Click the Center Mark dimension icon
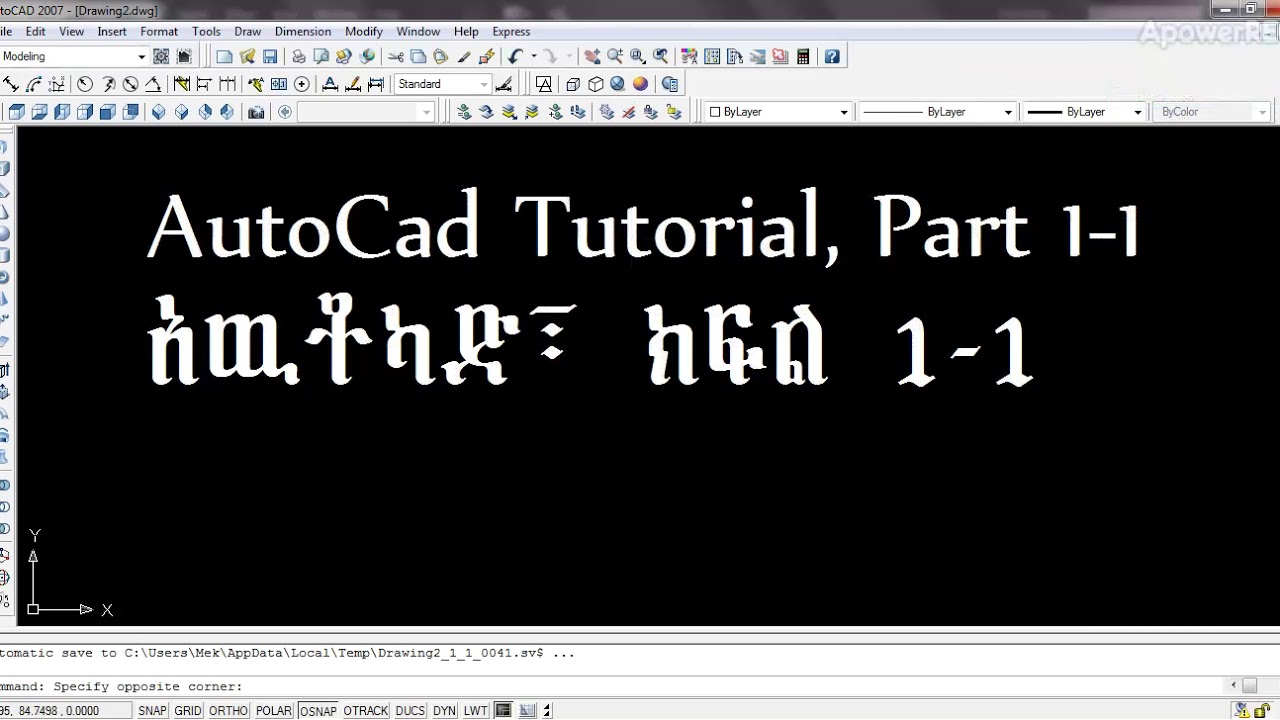This screenshot has height=720, width=1280. point(301,84)
